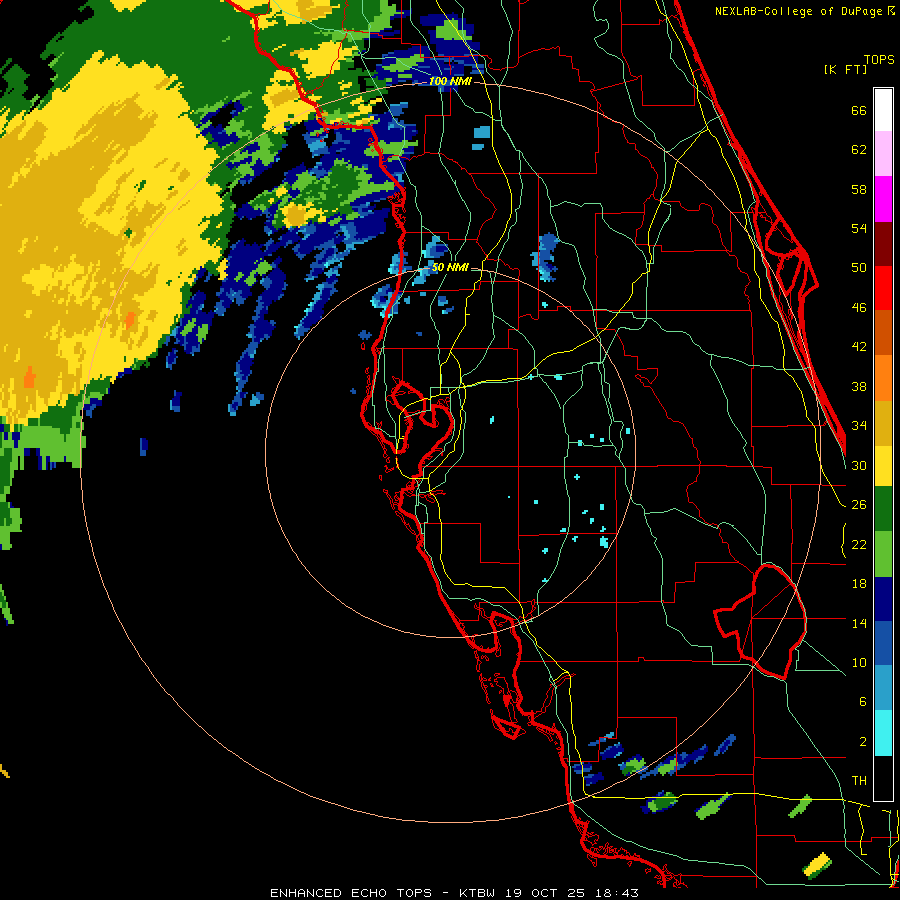Select the dark red (maroon) legend swatch
Screen dimensions: 900x900
(883, 243)
